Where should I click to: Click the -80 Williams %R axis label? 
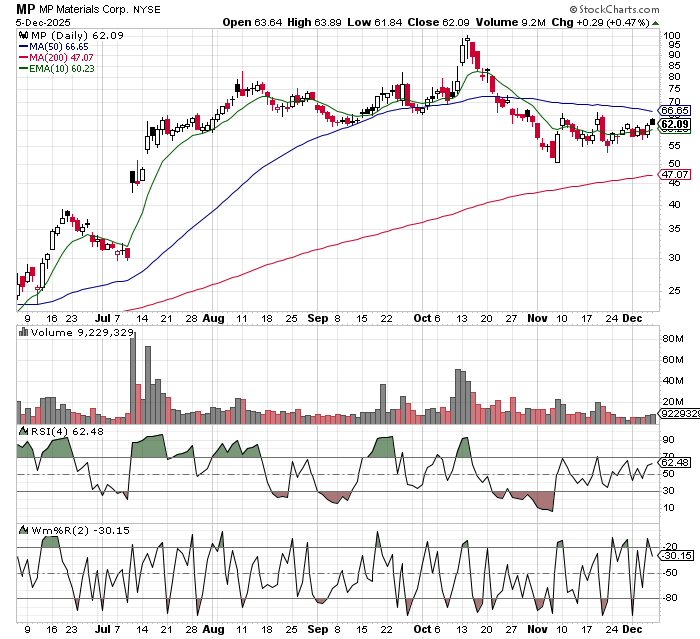point(670,598)
